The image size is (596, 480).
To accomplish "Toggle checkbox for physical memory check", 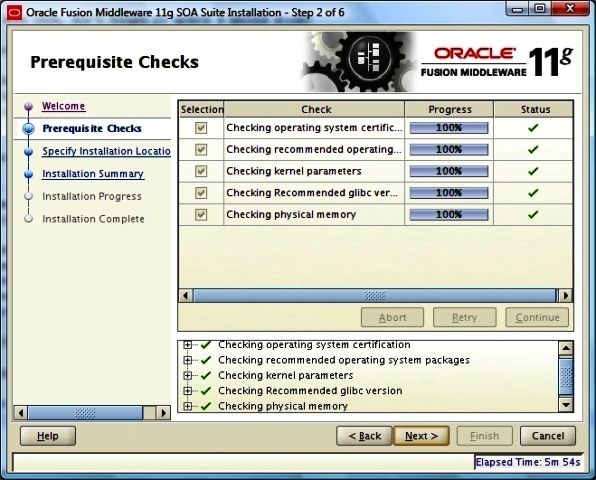I will coord(201,214).
